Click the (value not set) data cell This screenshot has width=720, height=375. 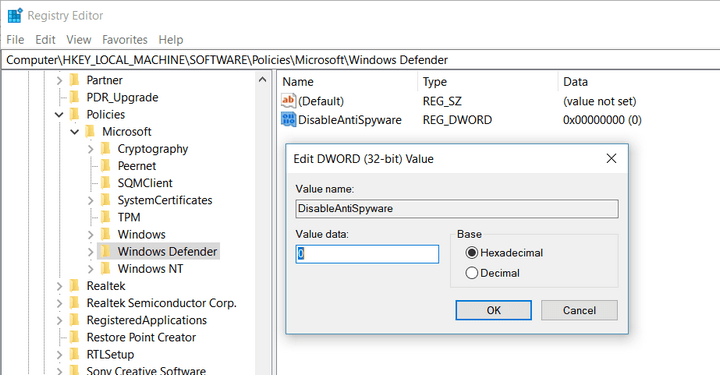click(x=600, y=101)
